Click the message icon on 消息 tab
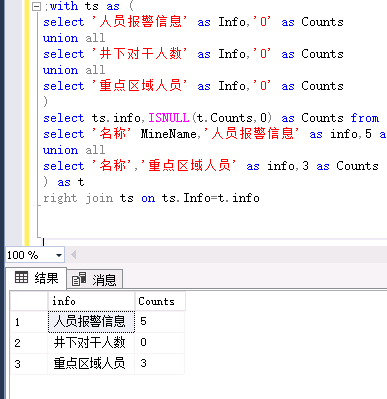Viewport: 387px width, 399px height. click(79, 279)
